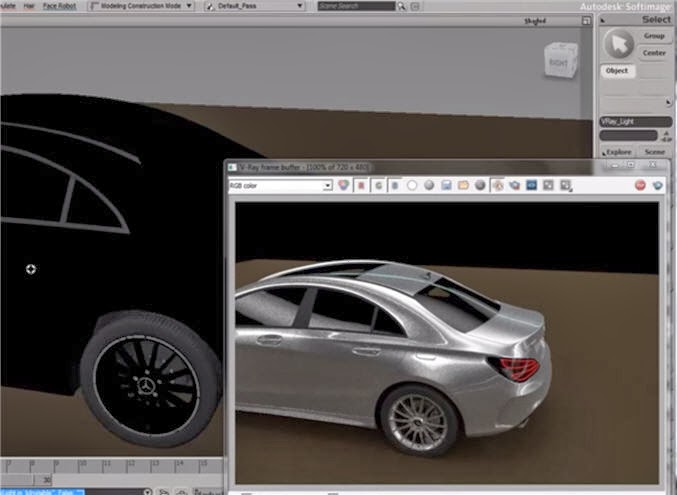Click frame 10 on the timeline
Screen dimensions: 677x495
point(83,463)
